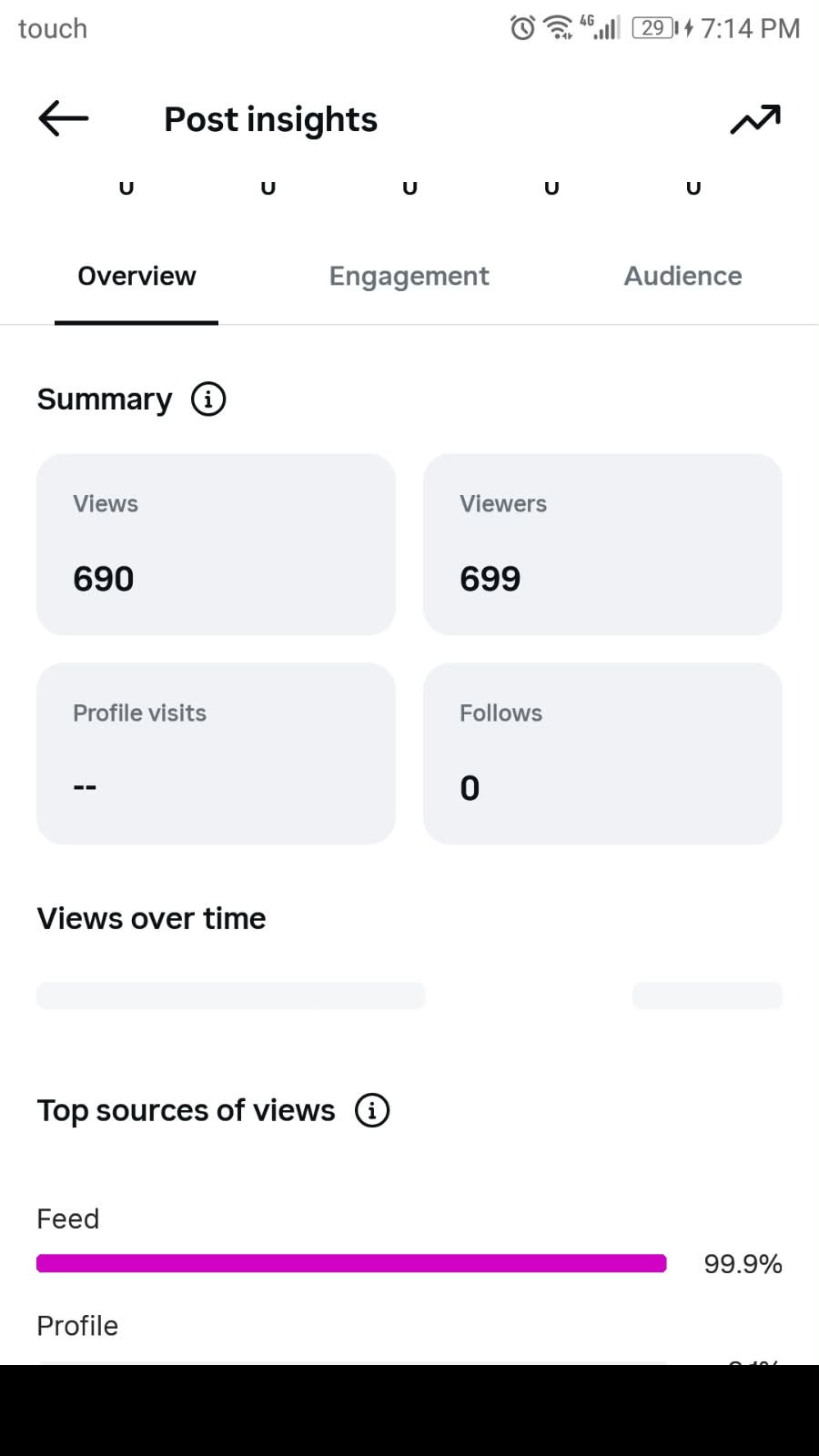Tap the Post insights title
Viewport: 819px width, 1456px height.
[270, 119]
